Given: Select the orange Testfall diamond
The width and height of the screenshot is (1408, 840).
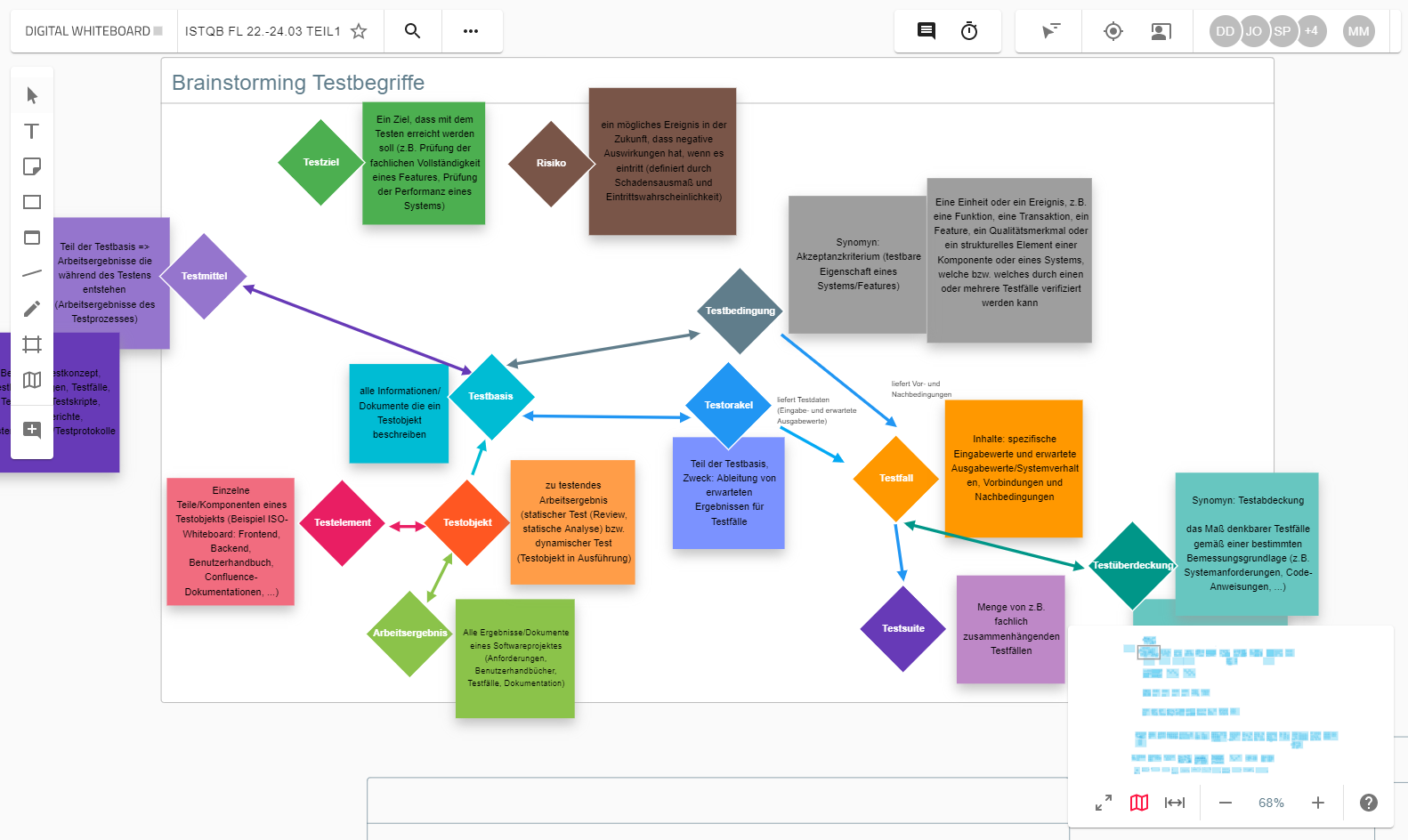Looking at the screenshot, I should click(x=896, y=479).
